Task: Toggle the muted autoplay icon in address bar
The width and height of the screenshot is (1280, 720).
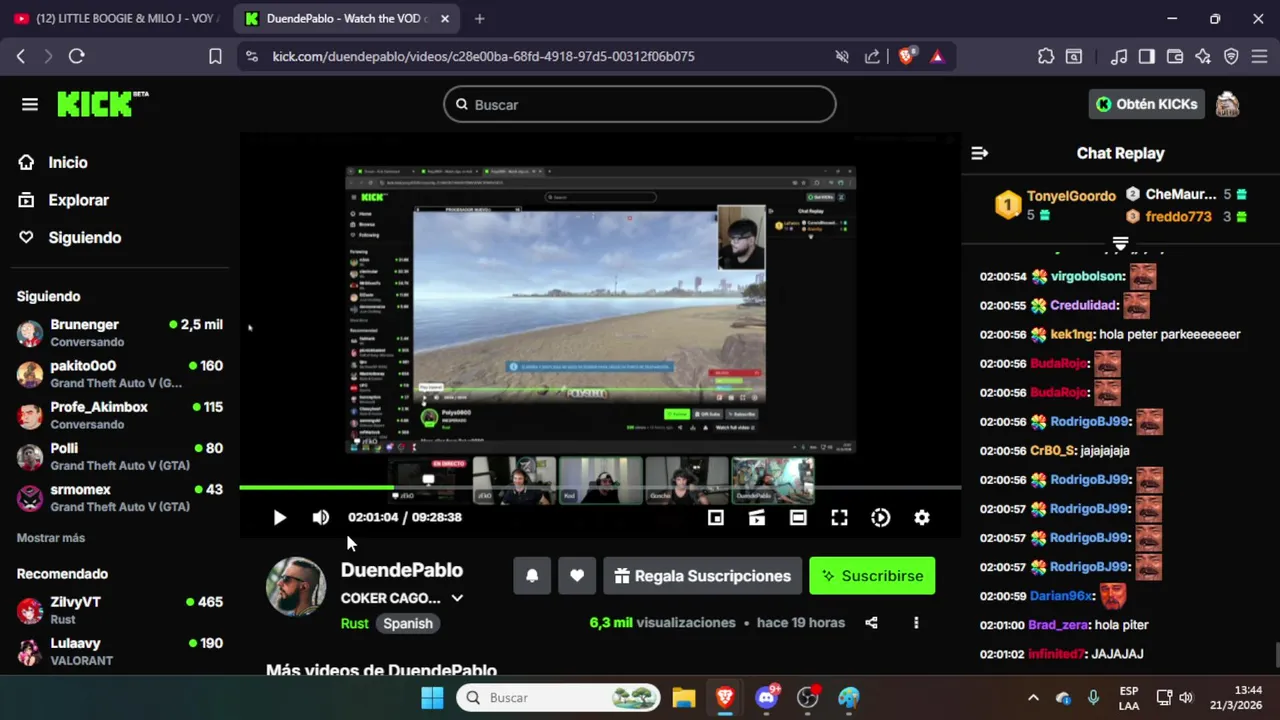Action: [842, 57]
